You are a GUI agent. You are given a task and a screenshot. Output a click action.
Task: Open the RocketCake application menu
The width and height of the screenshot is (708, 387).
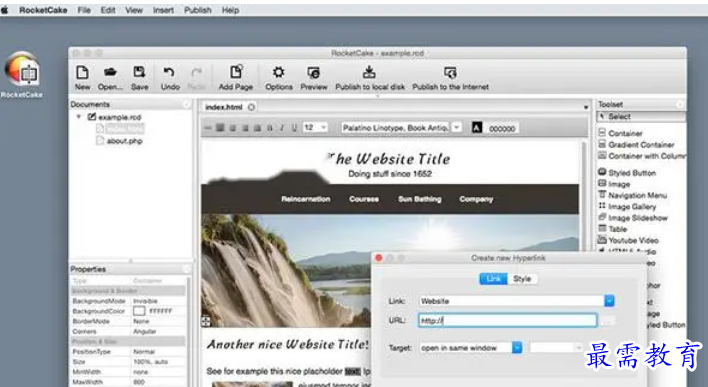tap(43, 10)
